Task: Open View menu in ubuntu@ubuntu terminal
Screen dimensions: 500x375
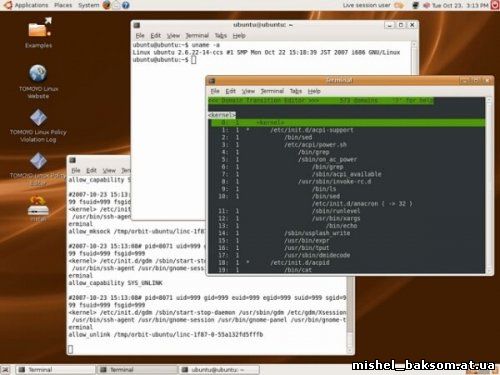Action: click(x=173, y=36)
